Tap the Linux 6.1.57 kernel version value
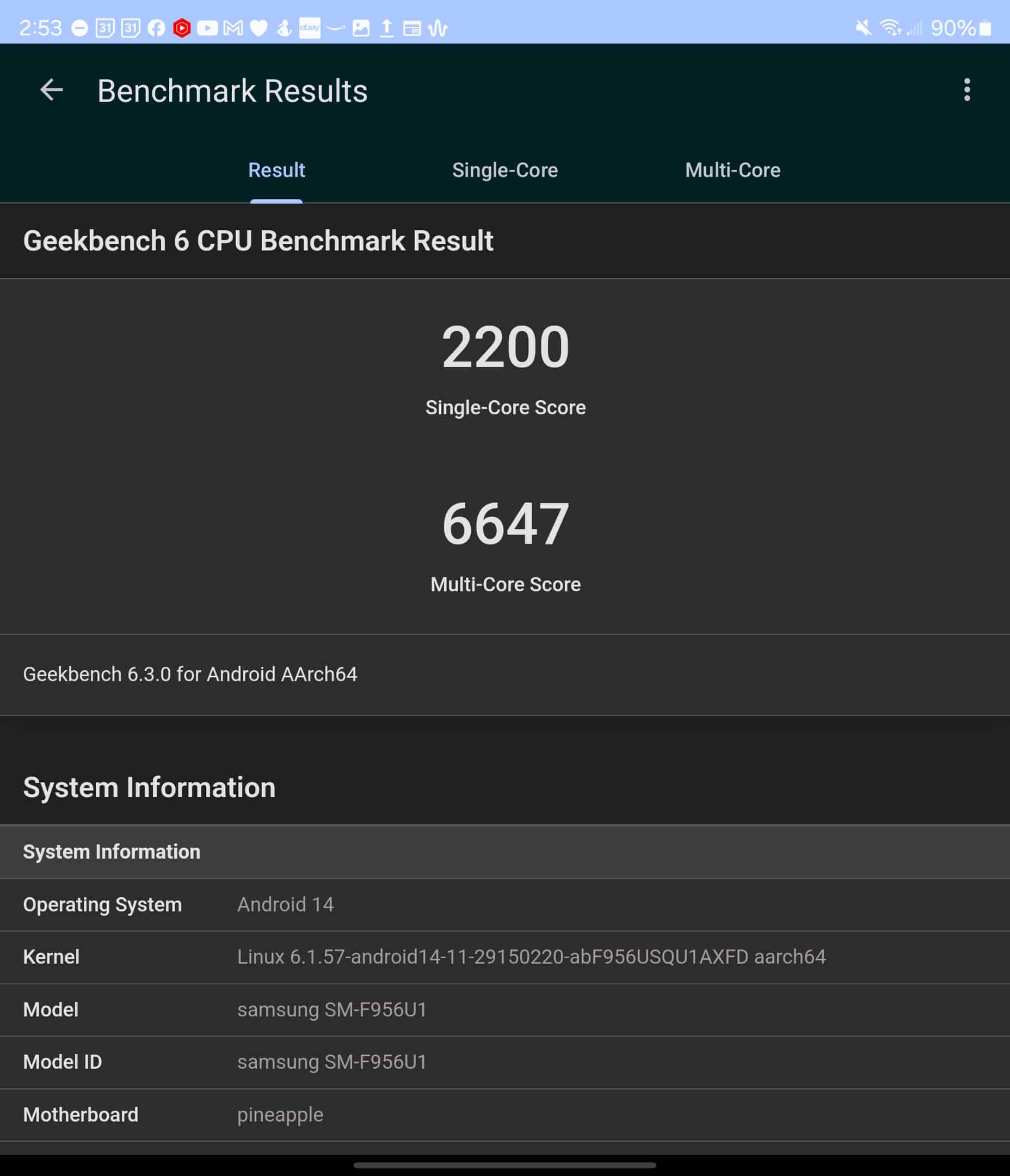This screenshot has width=1010, height=1176. (531, 957)
